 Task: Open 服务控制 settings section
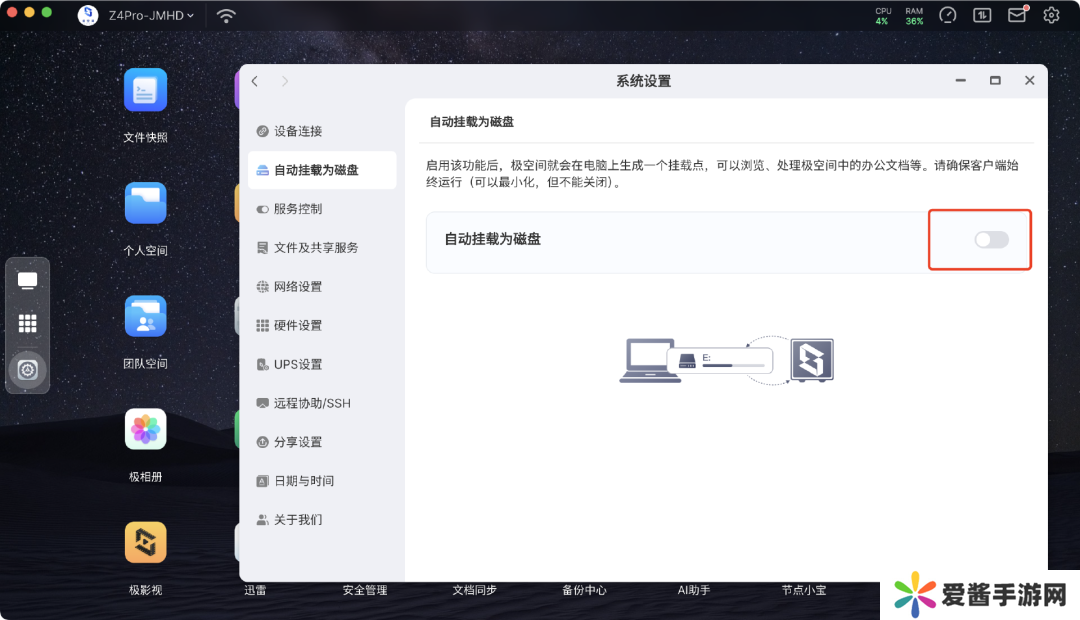click(x=297, y=209)
